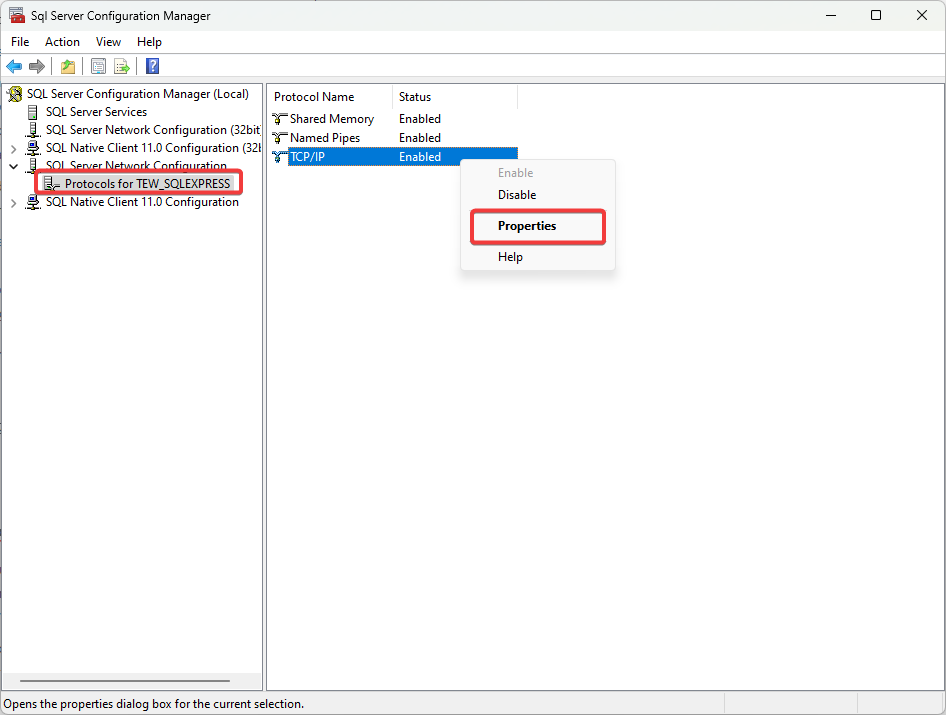Click the Sql Server Configuration Manager title icon

point(16,15)
